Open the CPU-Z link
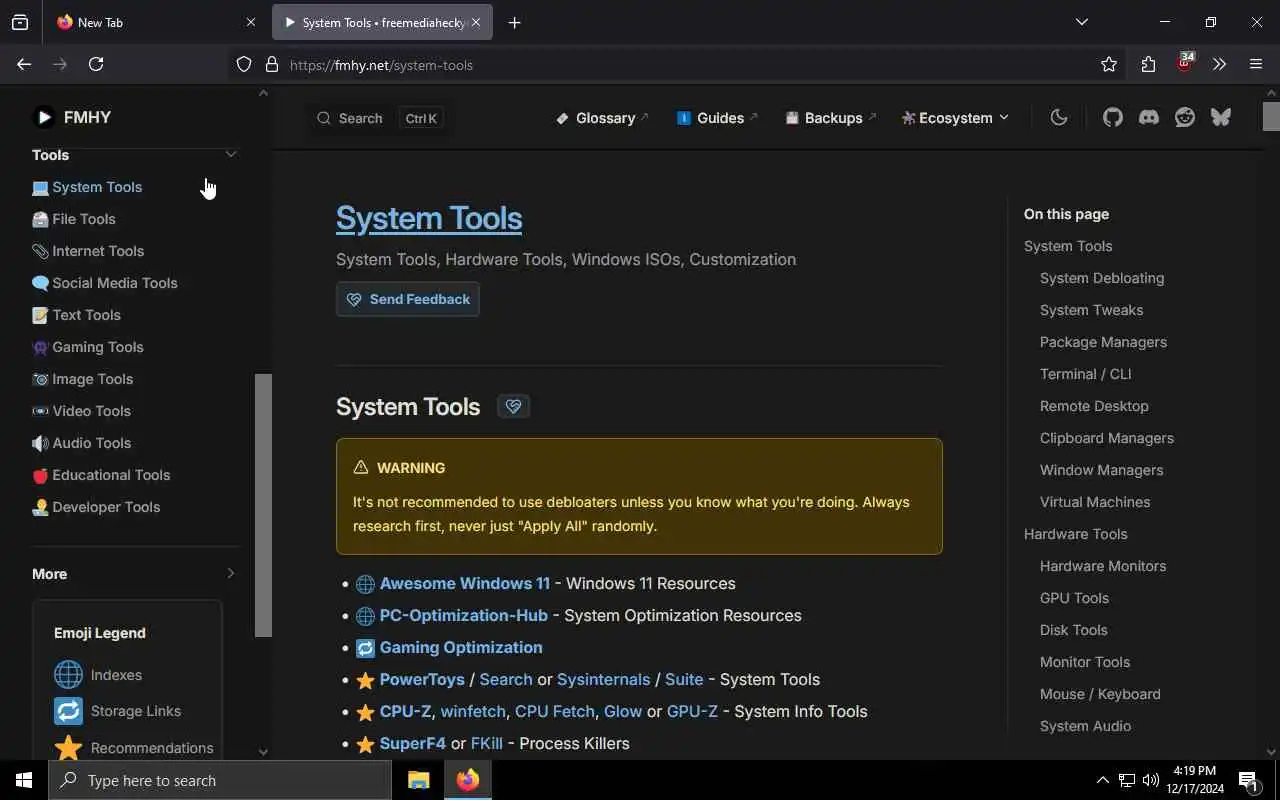This screenshot has width=1280, height=800. point(406,711)
